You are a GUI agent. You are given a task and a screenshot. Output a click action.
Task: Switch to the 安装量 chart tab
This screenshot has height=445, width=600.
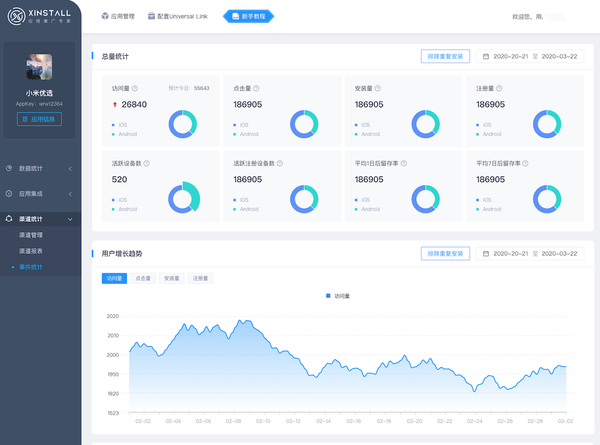(171, 278)
